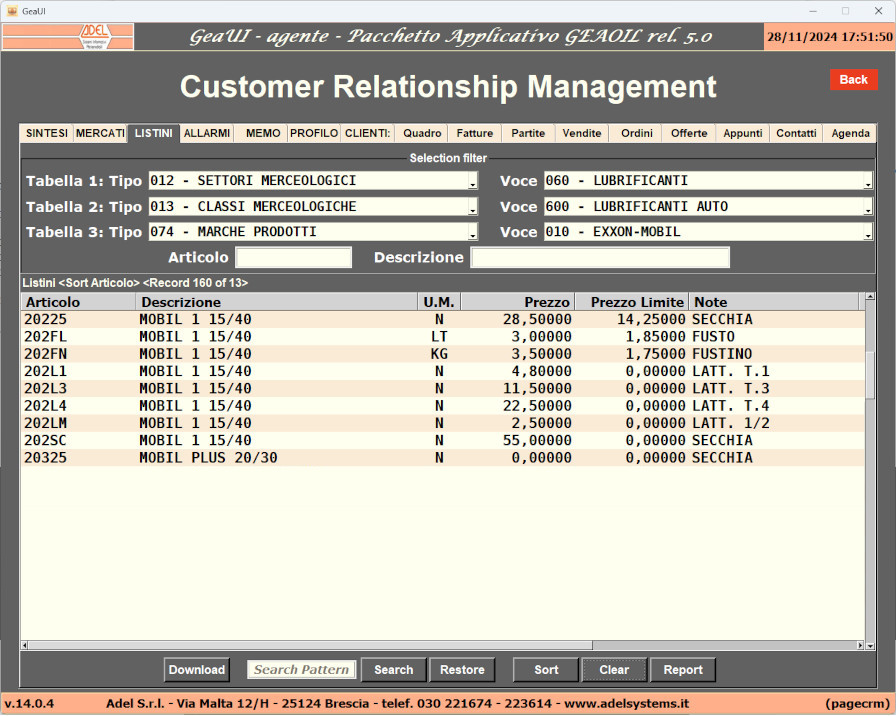This screenshot has height=716, width=896.
Task: Click the vertical scrollbar thumb of the list
Action: (x=870, y=375)
